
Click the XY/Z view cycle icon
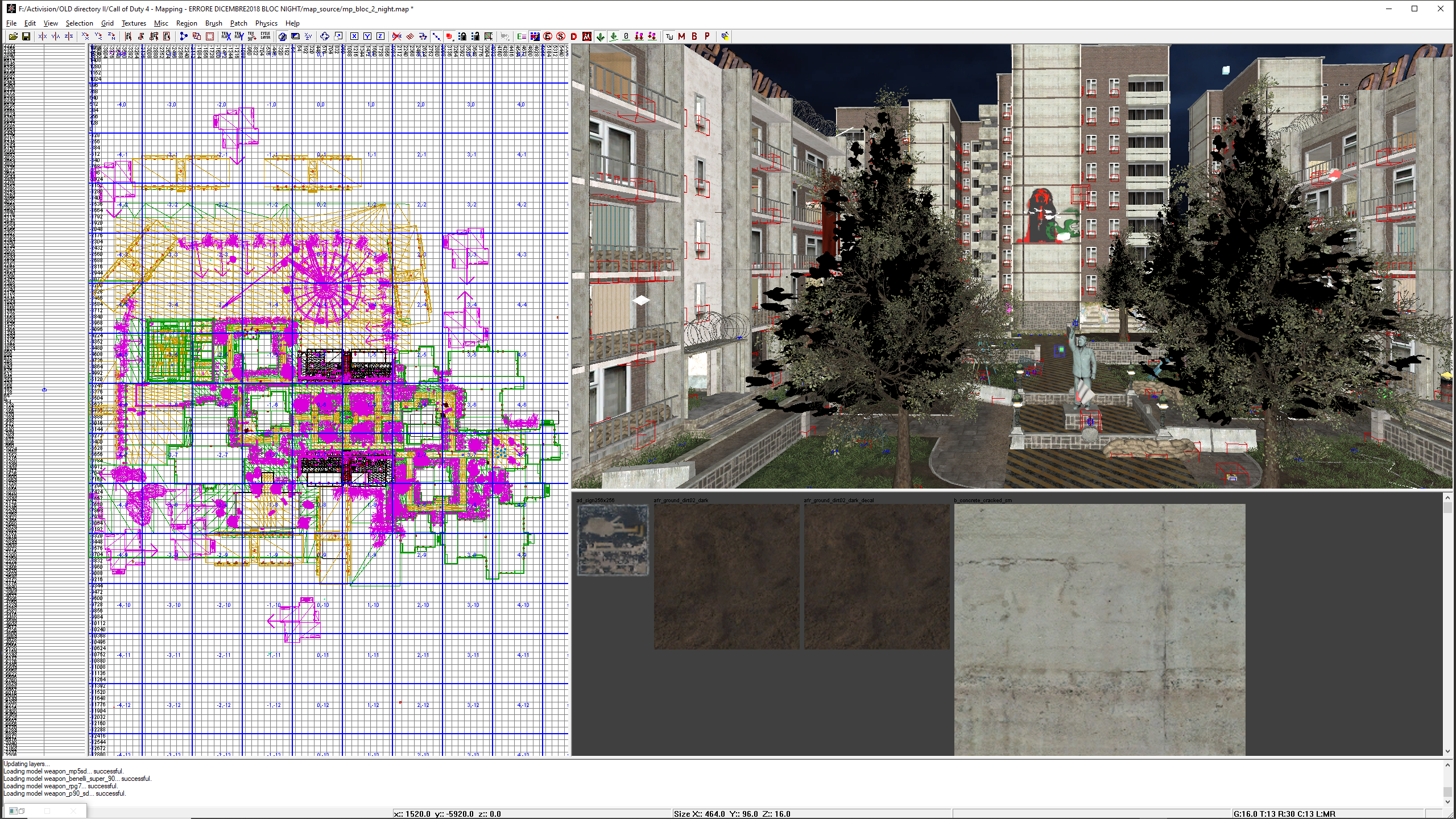[x=308, y=36]
